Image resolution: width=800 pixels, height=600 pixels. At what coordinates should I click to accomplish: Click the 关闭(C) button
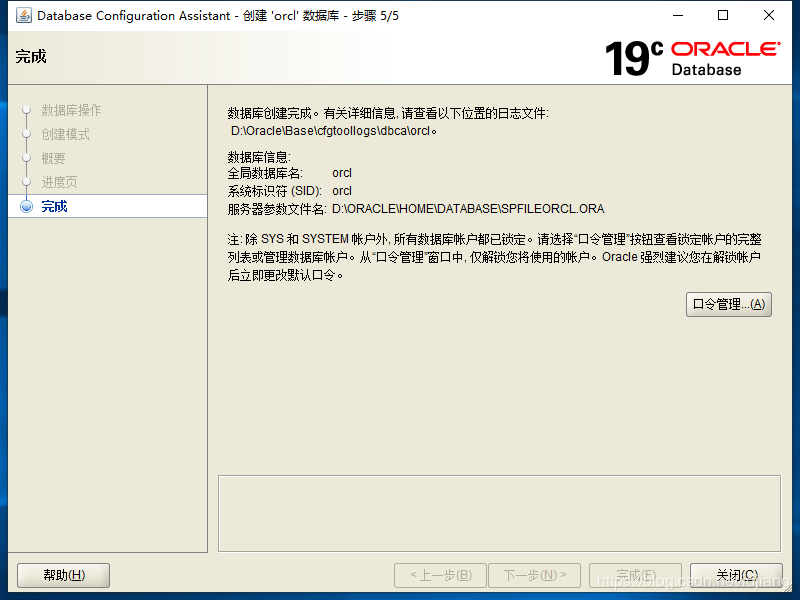[x=736, y=576]
